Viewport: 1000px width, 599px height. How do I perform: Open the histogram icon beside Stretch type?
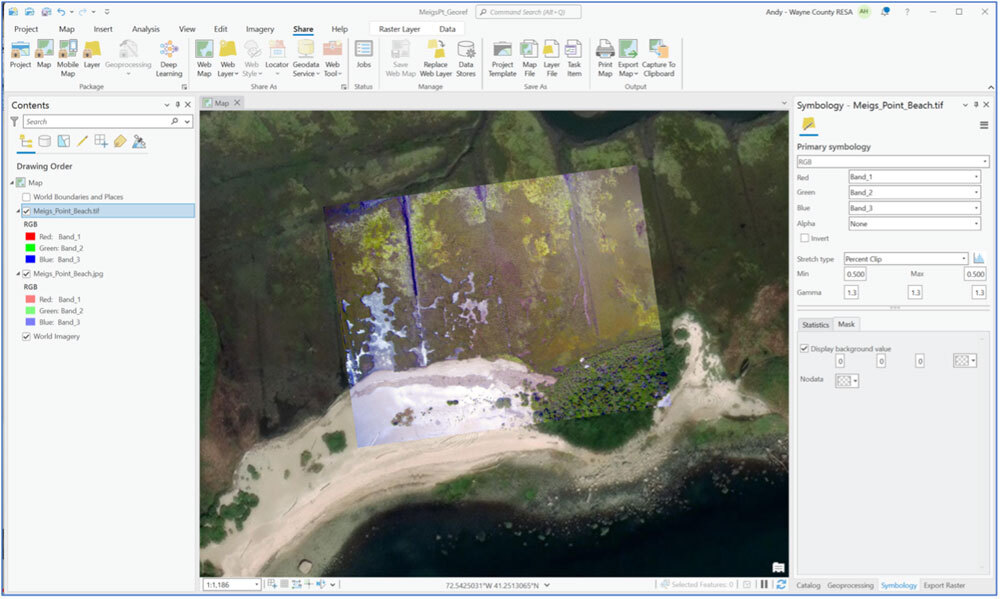pyautogui.click(x=978, y=257)
